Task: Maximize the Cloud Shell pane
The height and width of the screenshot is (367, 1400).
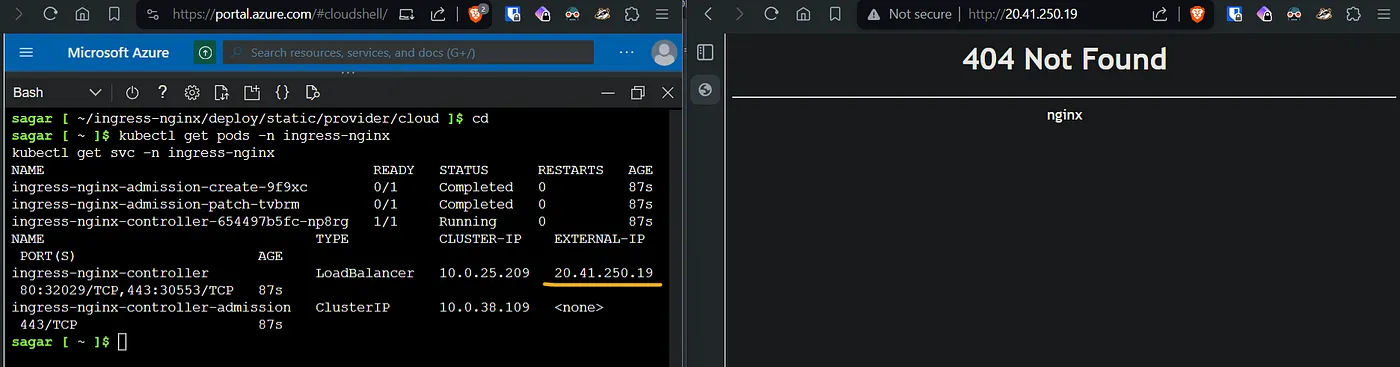Action: pyautogui.click(x=638, y=92)
